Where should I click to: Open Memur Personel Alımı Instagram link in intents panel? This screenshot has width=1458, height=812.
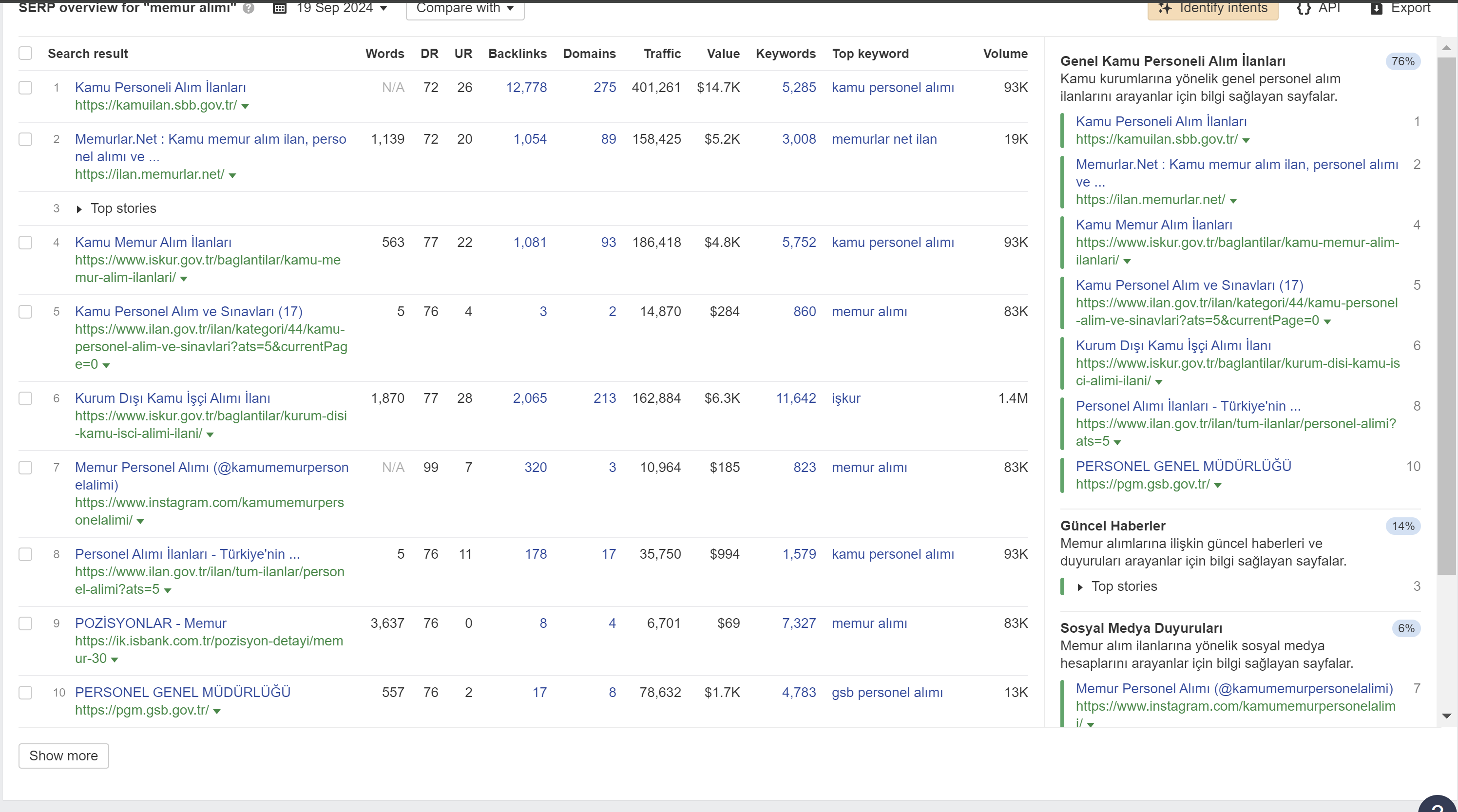[1234, 689]
